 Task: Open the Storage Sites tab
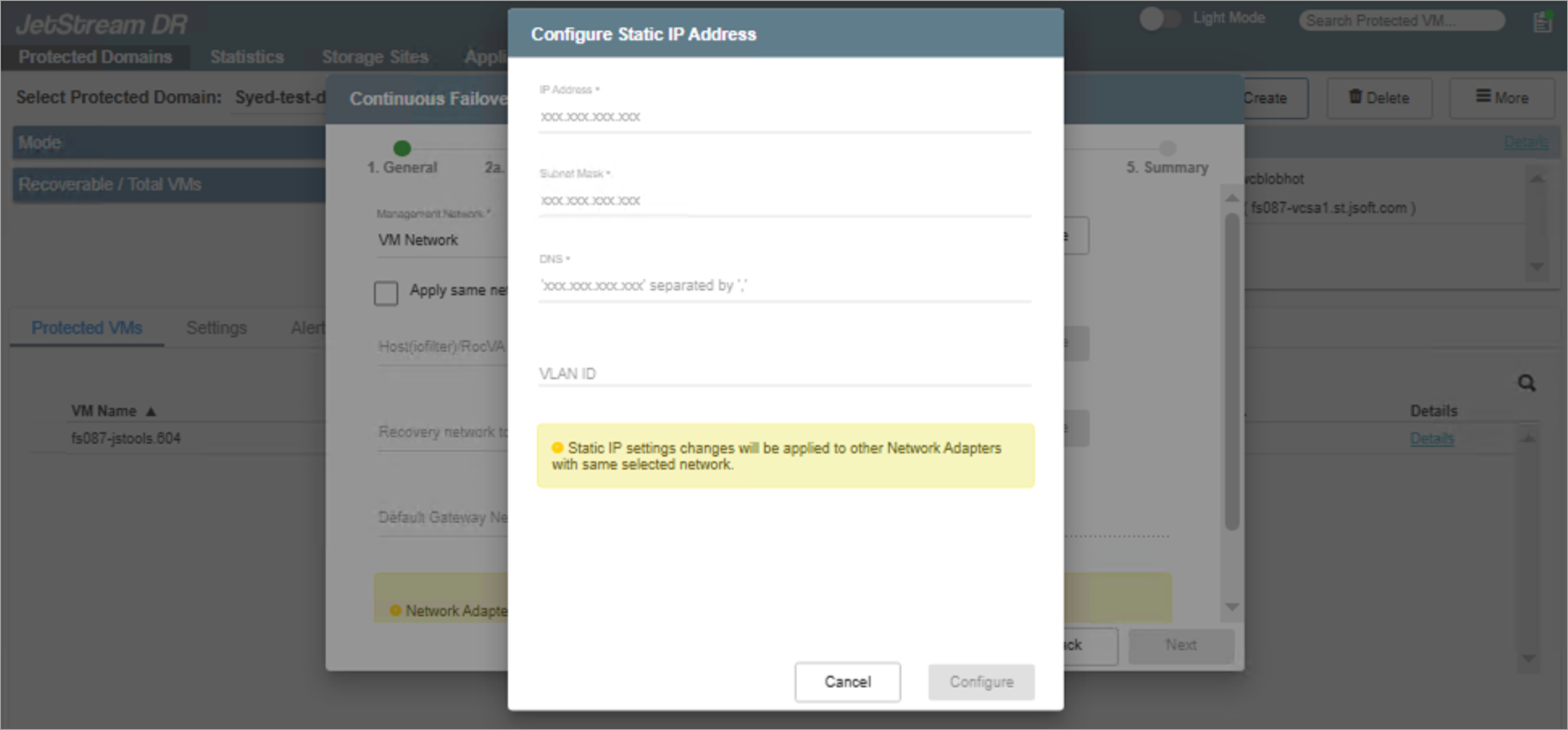(375, 57)
